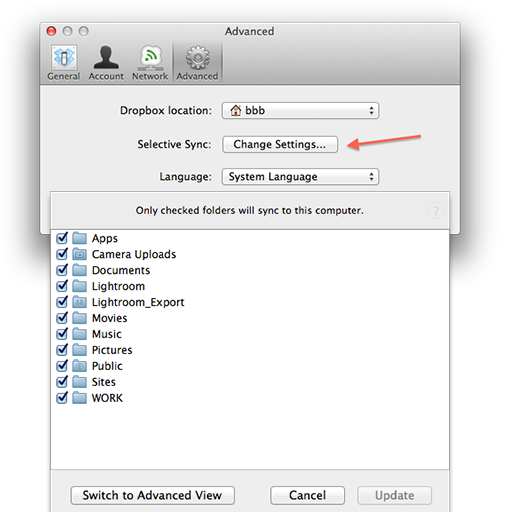Cancel the selective sync dialog
This screenshot has width=512, height=512.
(307, 495)
